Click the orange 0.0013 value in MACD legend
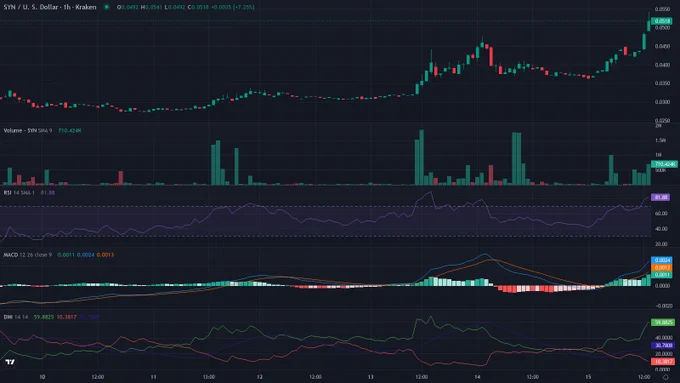Screen dimensions: 680x383 pyautogui.click(x=105, y=255)
